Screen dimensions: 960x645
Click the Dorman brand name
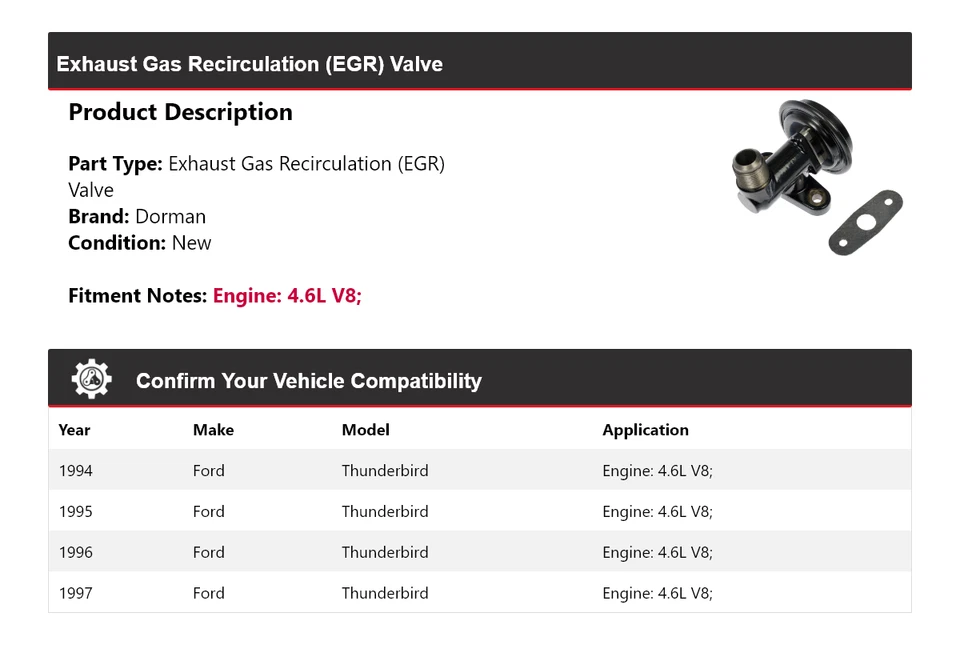point(170,217)
